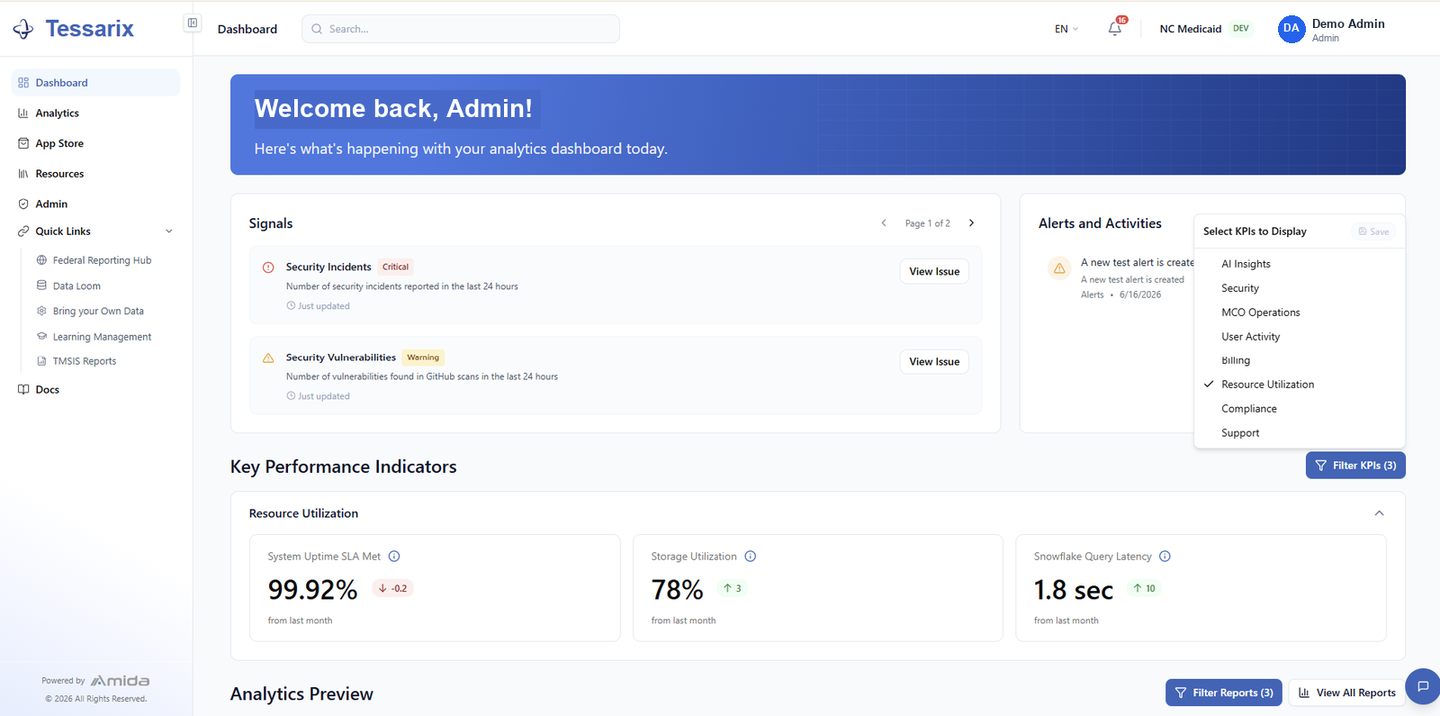Click the Security Vulnerabilities warning triangle icon
This screenshot has width=1440, height=716.
(x=268, y=357)
